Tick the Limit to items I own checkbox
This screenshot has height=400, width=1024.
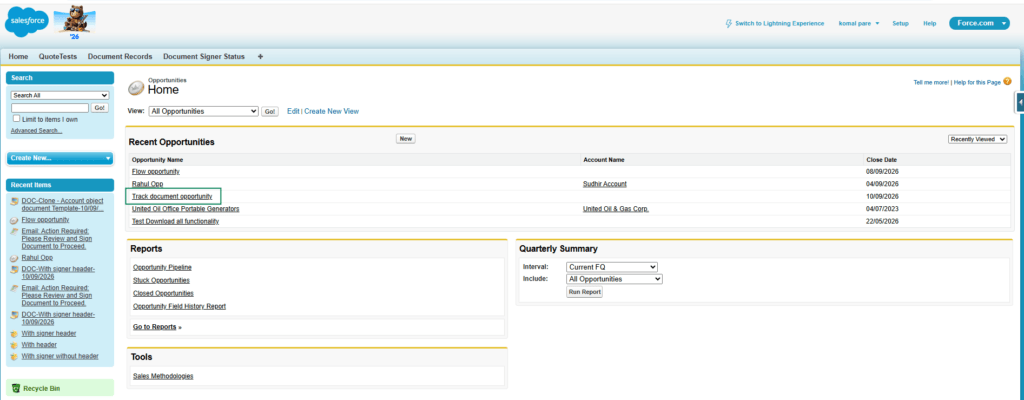coord(16,119)
